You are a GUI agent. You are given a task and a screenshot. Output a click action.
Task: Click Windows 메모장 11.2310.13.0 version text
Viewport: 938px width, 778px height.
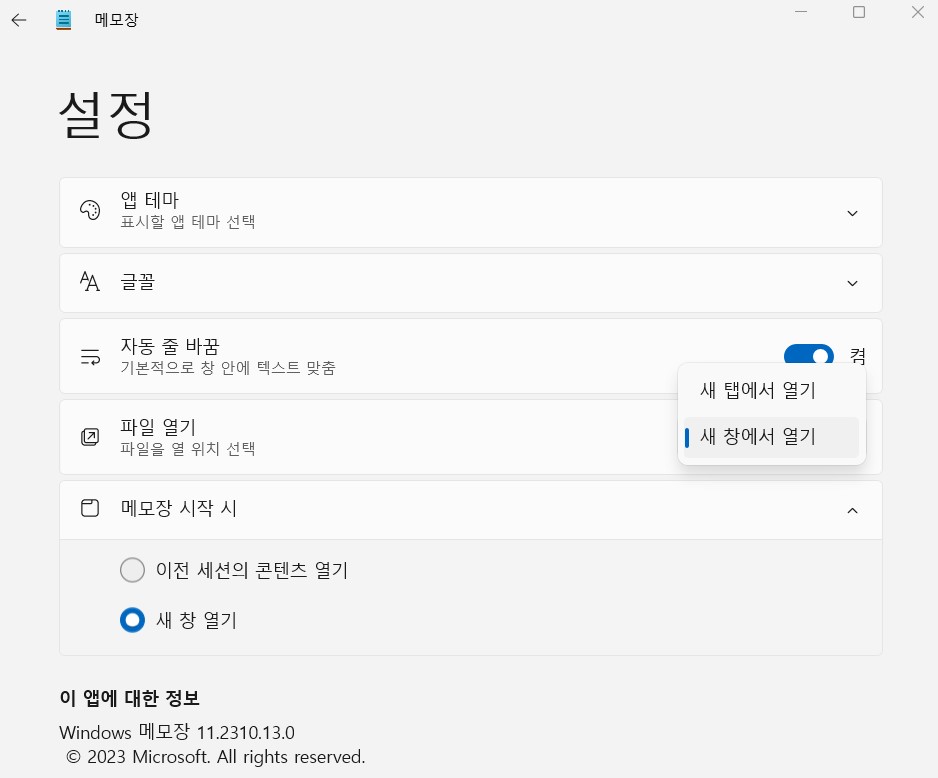point(177,732)
